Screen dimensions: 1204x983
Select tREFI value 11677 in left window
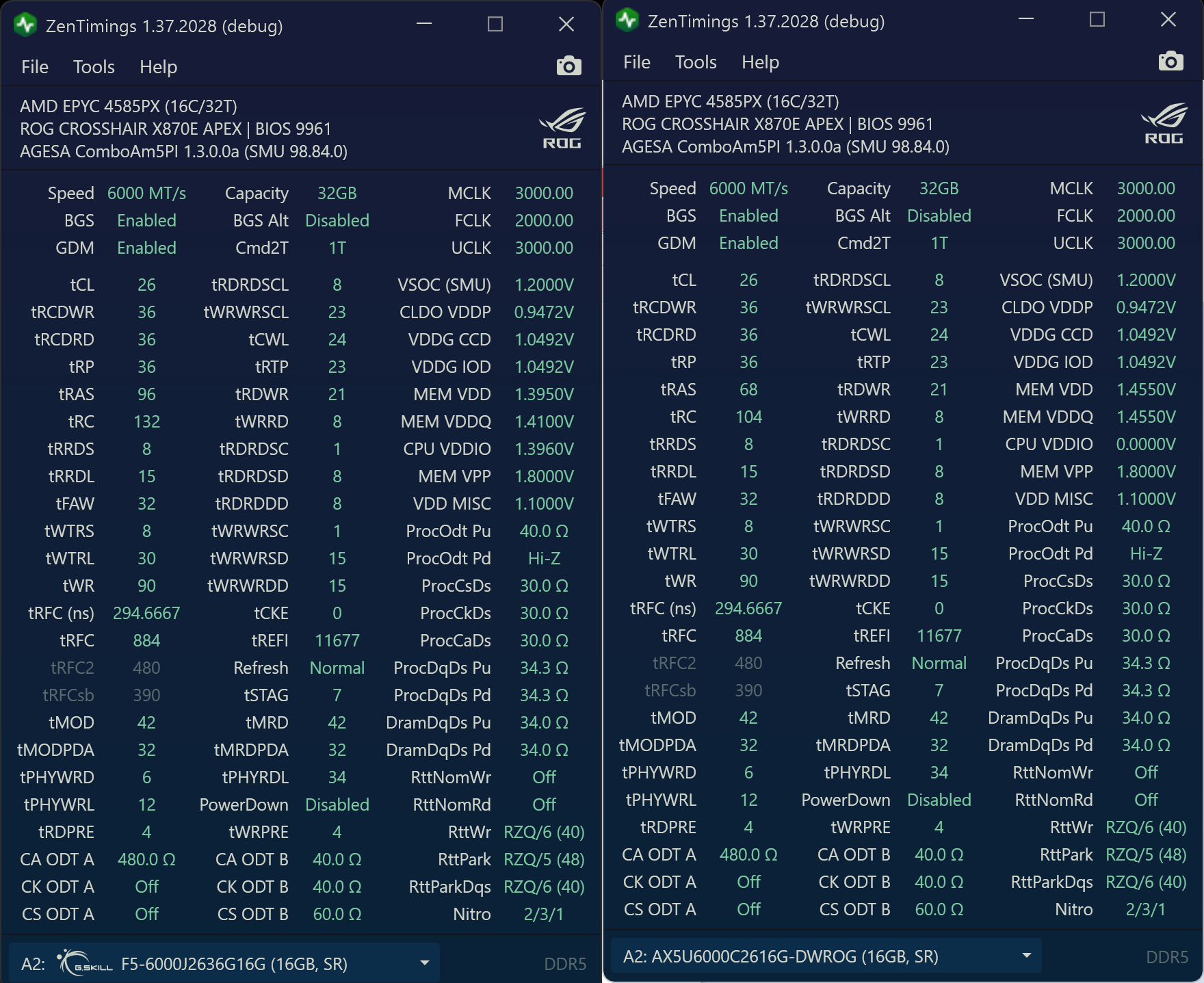[x=337, y=641]
